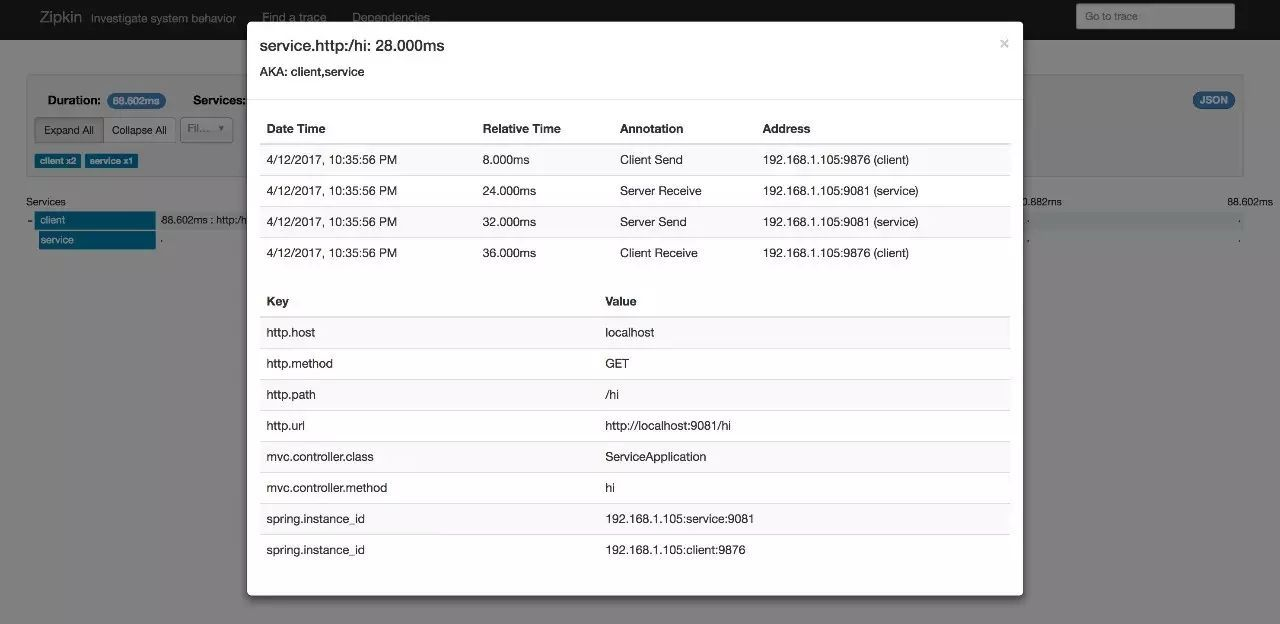Open the Find a trace menu item
This screenshot has width=1280, height=624.
point(295,17)
